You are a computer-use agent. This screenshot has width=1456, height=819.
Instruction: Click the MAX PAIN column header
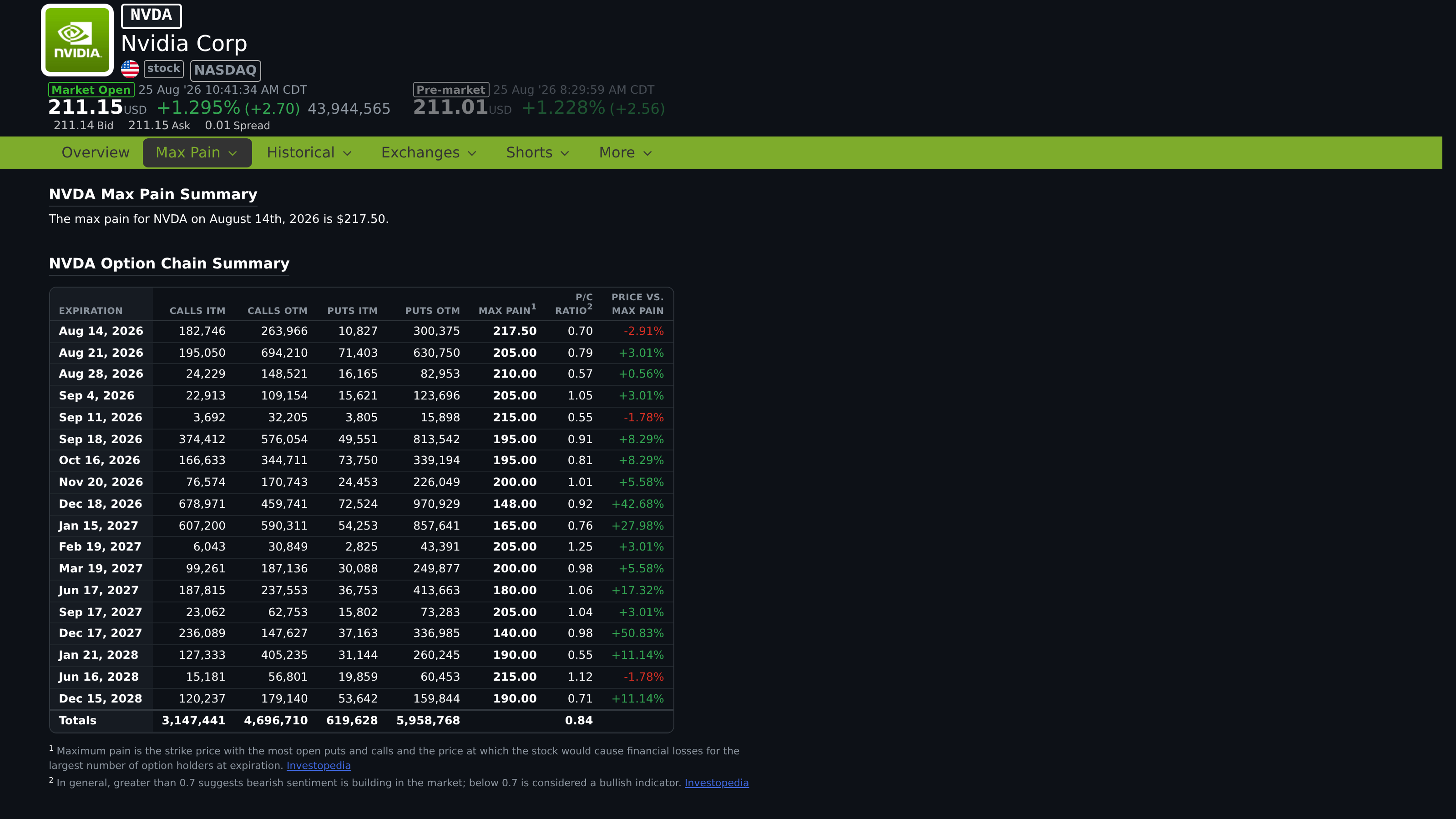(x=507, y=310)
